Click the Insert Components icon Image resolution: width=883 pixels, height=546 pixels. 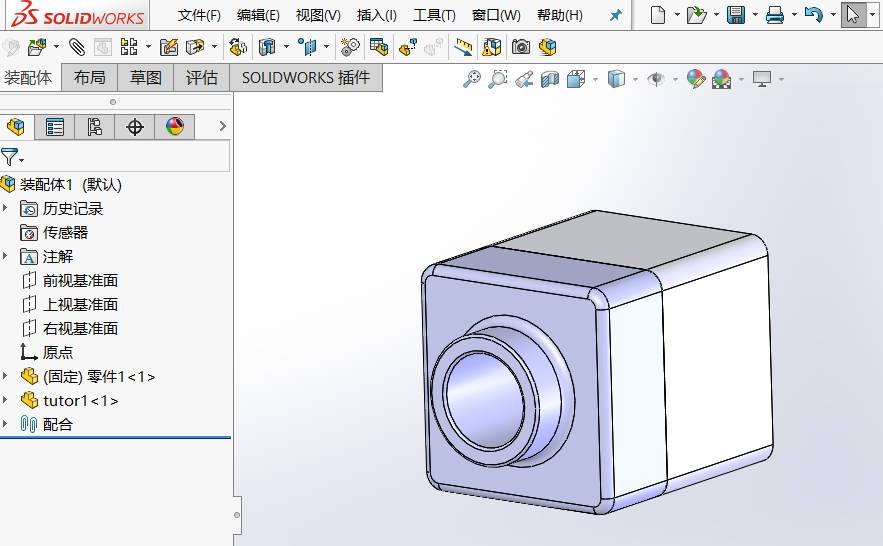coord(37,47)
